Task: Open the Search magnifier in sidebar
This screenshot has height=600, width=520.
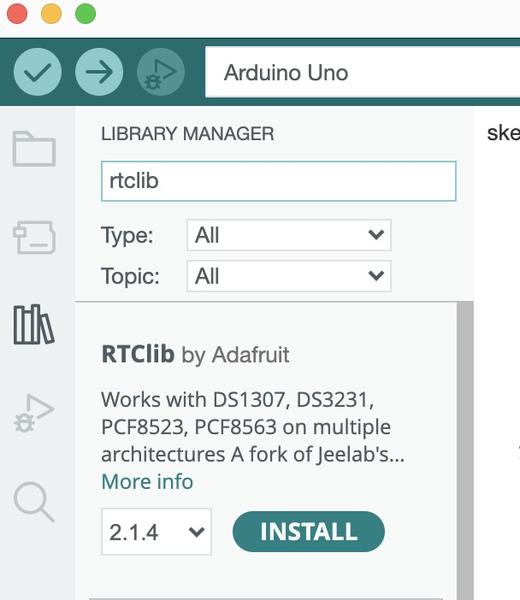Action: (x=34, y=502)
